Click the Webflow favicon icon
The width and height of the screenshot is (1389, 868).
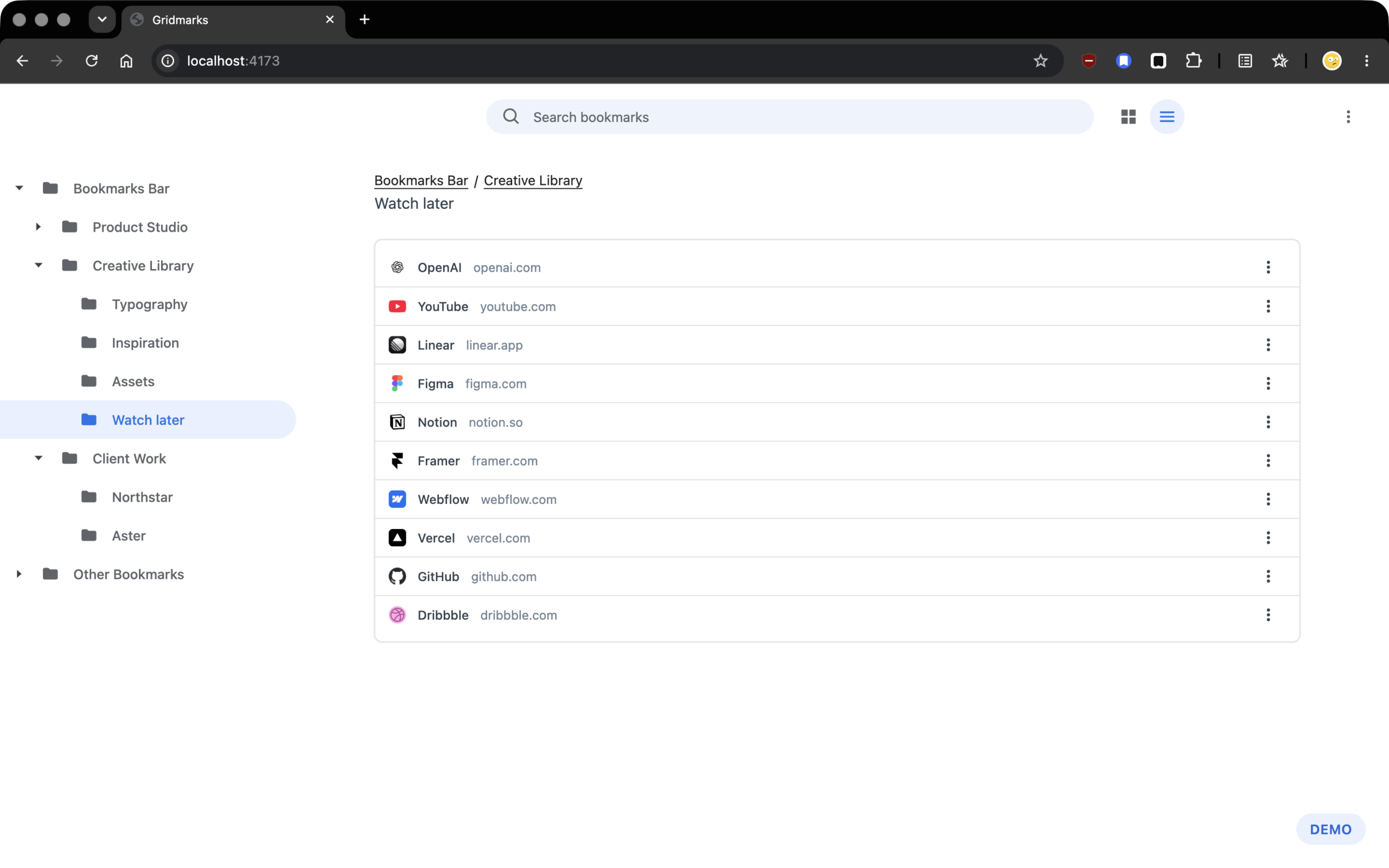[397, 500]
